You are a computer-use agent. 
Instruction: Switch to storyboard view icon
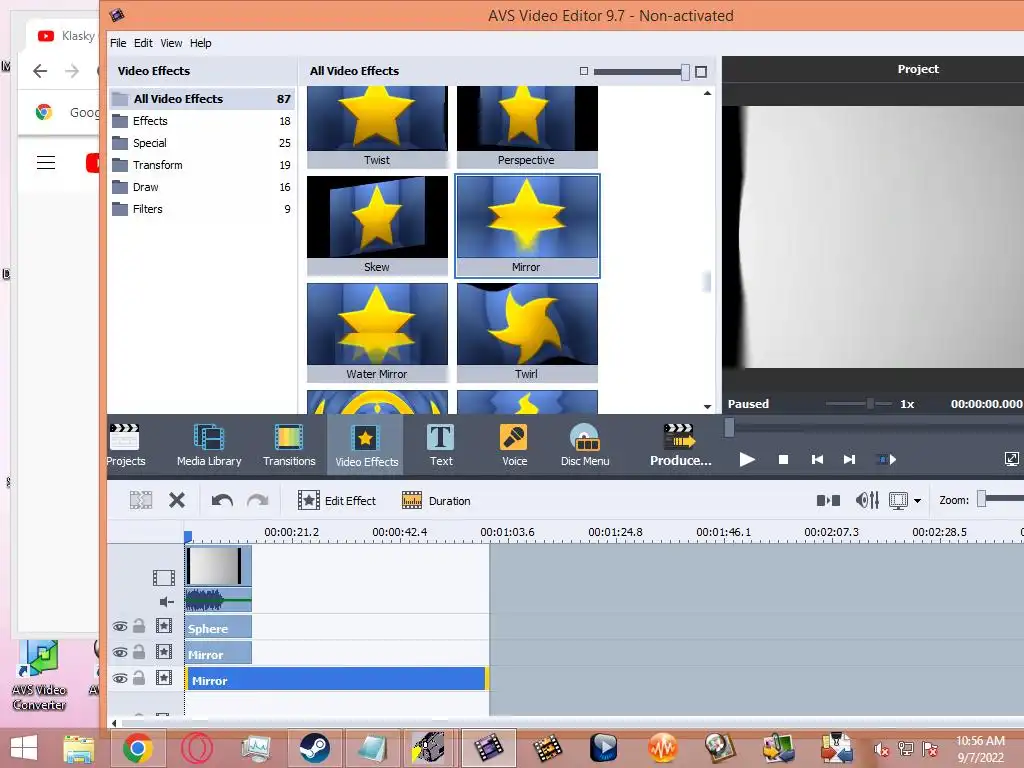tap(829, 500)
